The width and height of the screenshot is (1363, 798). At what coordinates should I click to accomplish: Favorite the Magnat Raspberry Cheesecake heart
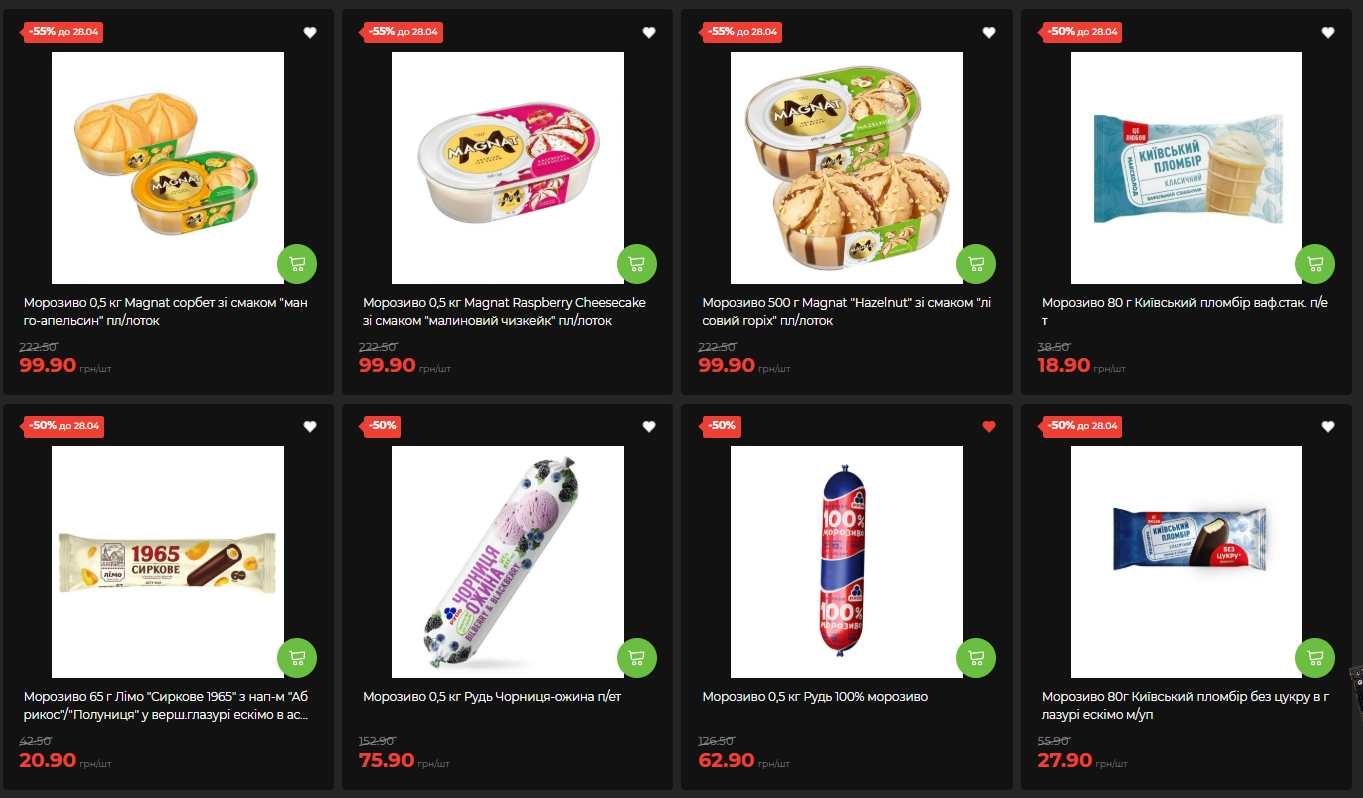coord(649,32)
